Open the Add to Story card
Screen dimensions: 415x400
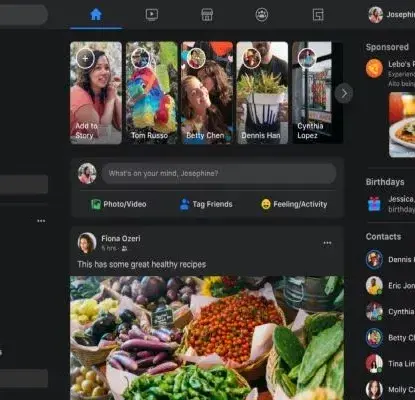96,93
